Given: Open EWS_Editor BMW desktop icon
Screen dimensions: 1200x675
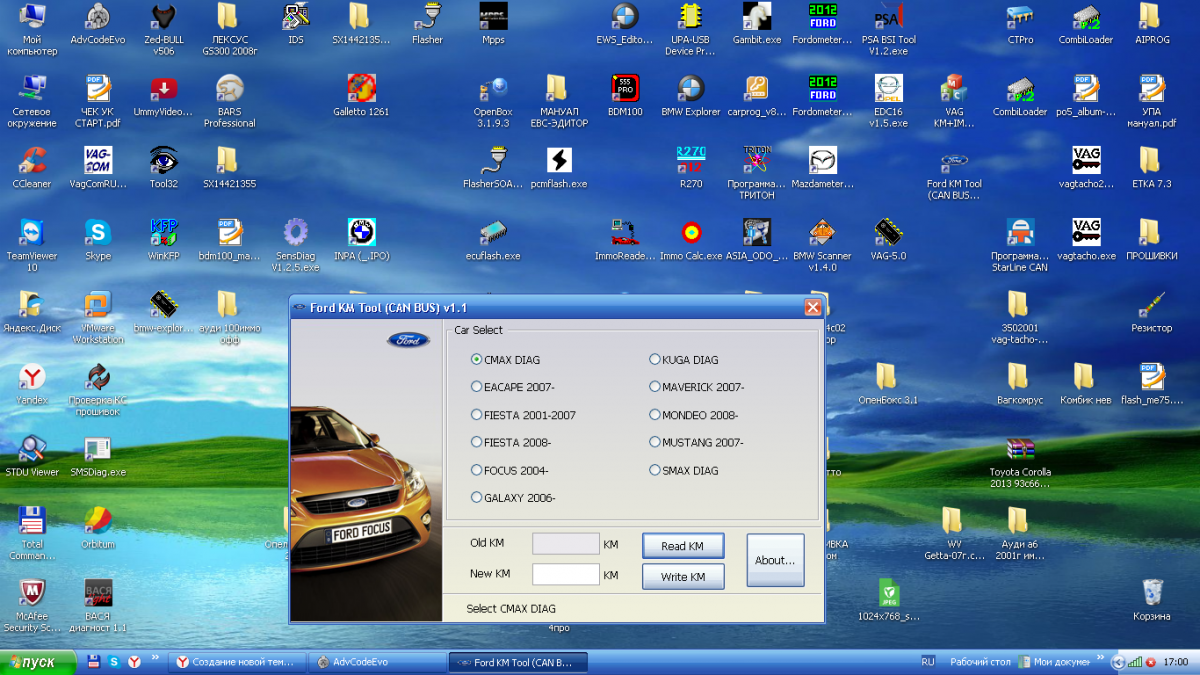Looking at the screenshot, I should (x=625, y=24).
